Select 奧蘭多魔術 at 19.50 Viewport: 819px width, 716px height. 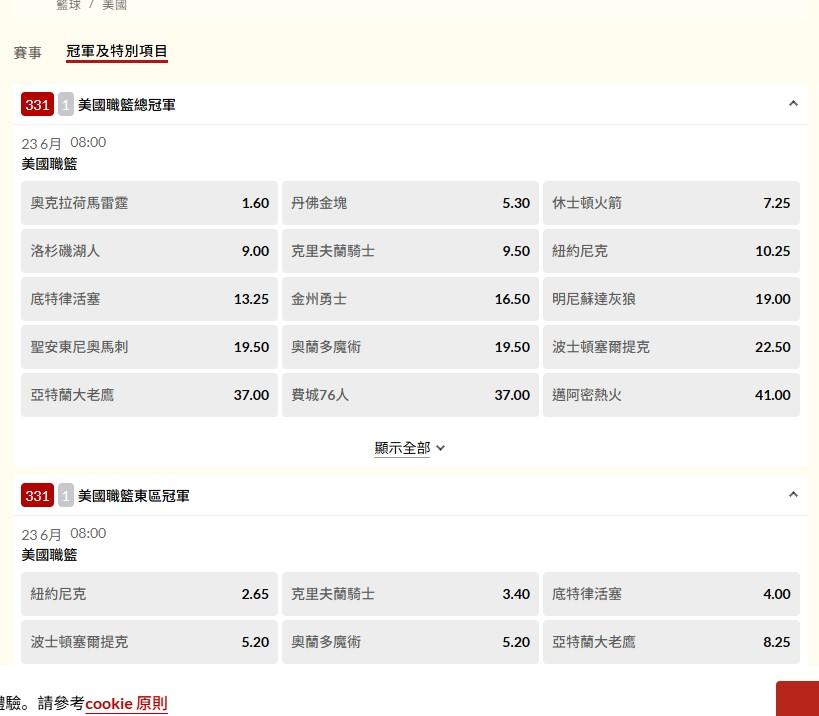click(x=410, y=347)
